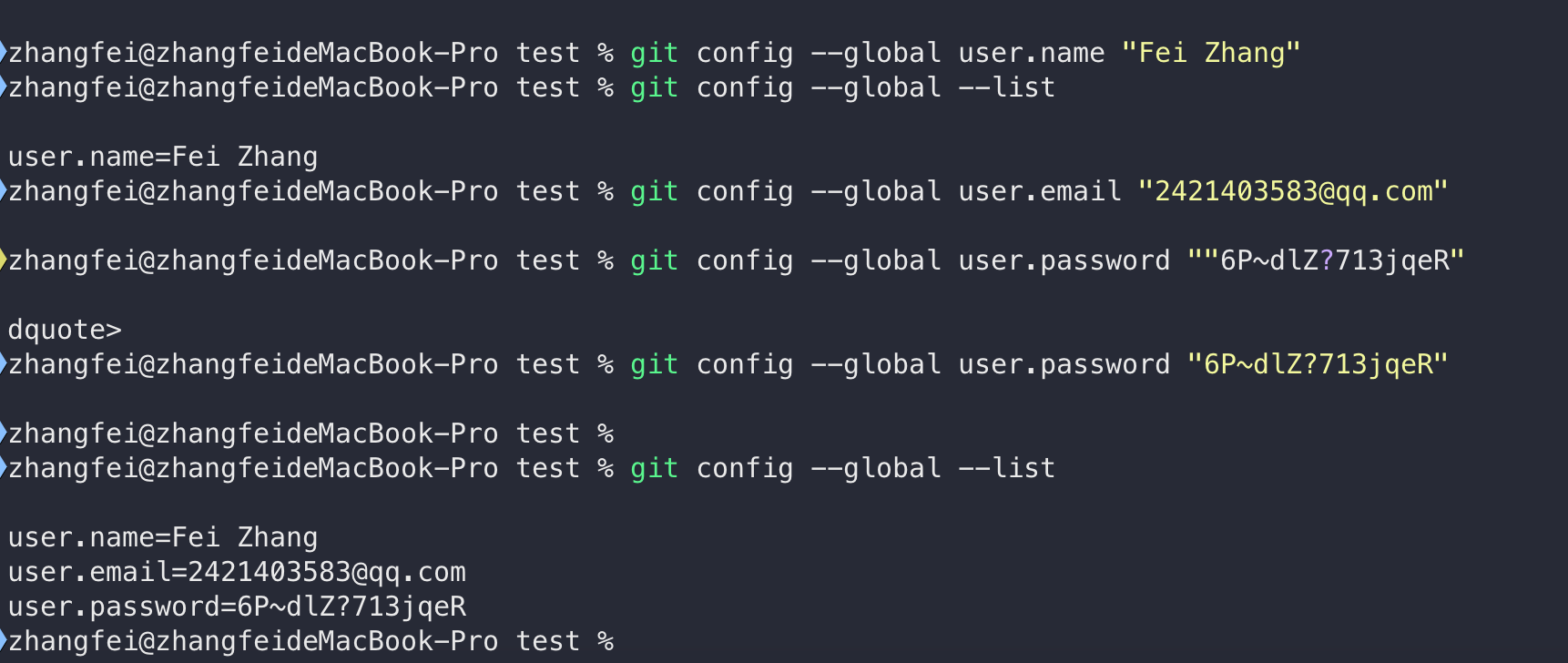1568x663 pixels.
Task: Click user.password in the command with doubled quotes
Action: click(1064, 260)
